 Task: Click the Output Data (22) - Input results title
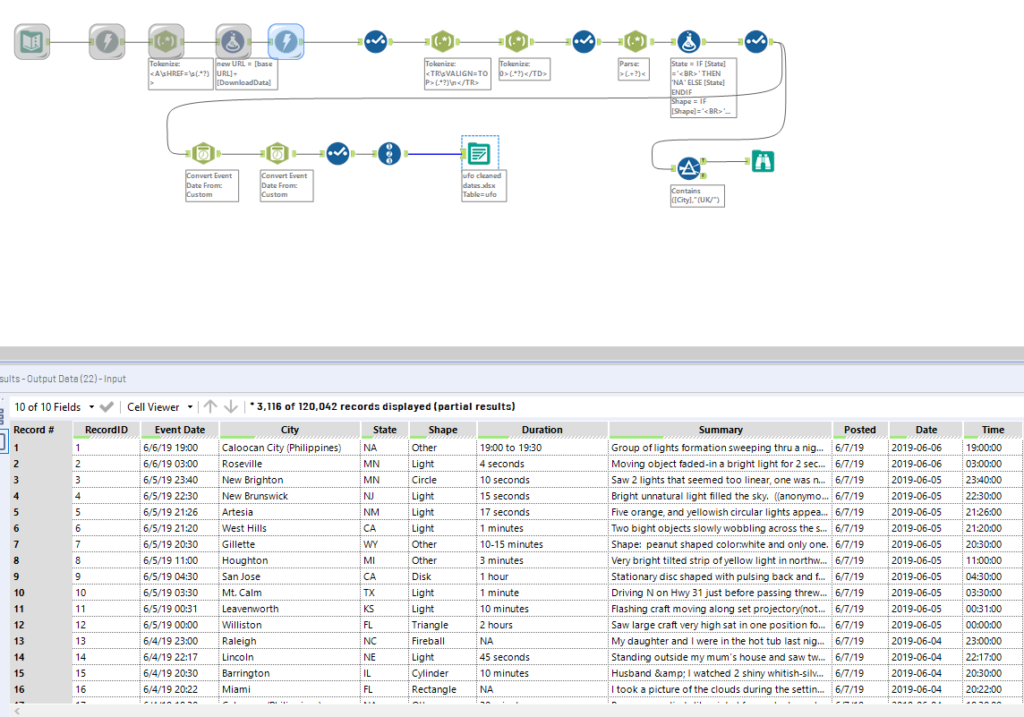click(x=63, y=379)
